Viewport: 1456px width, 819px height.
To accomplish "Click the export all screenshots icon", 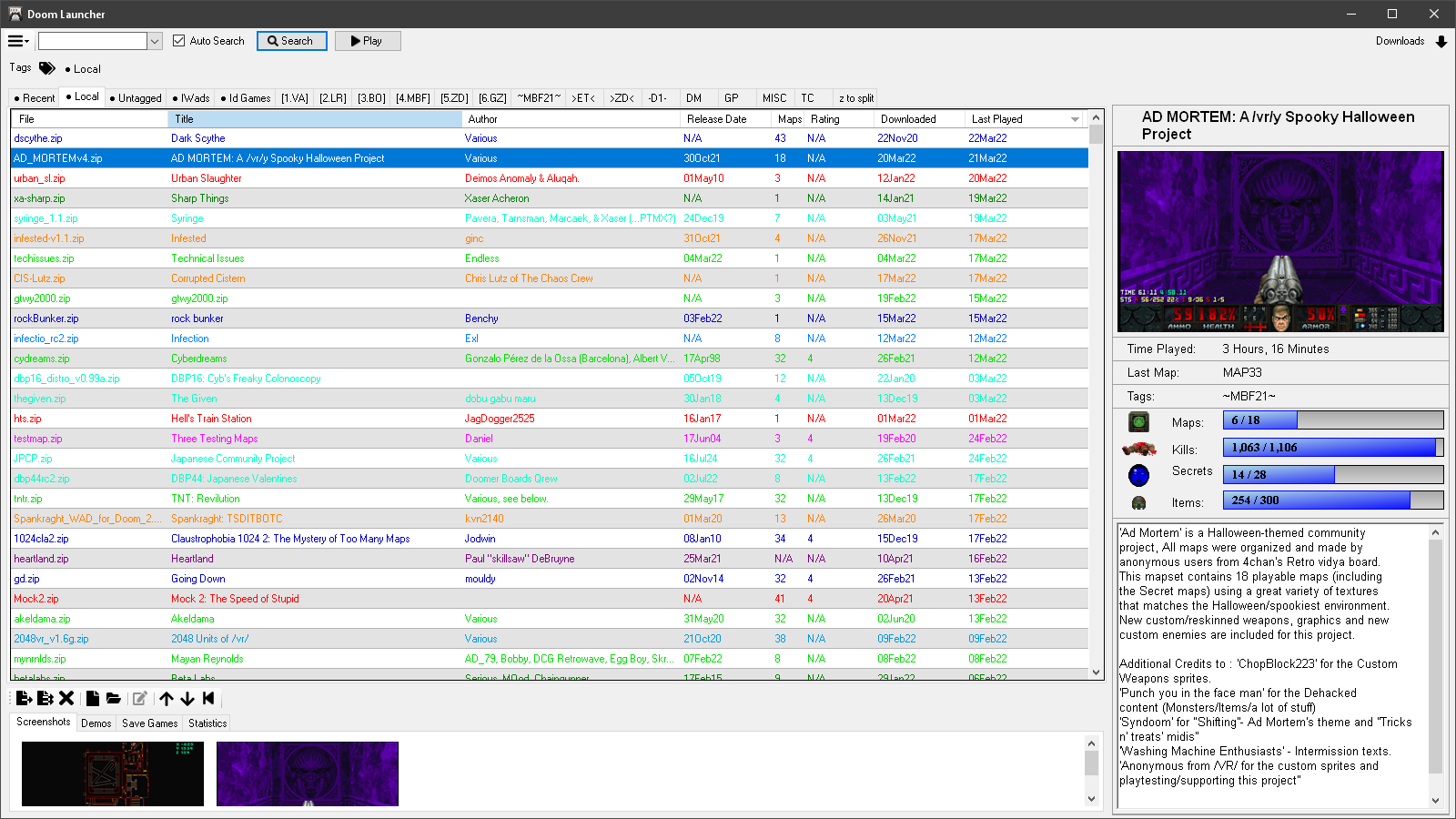I will click(x=45, y=698).
